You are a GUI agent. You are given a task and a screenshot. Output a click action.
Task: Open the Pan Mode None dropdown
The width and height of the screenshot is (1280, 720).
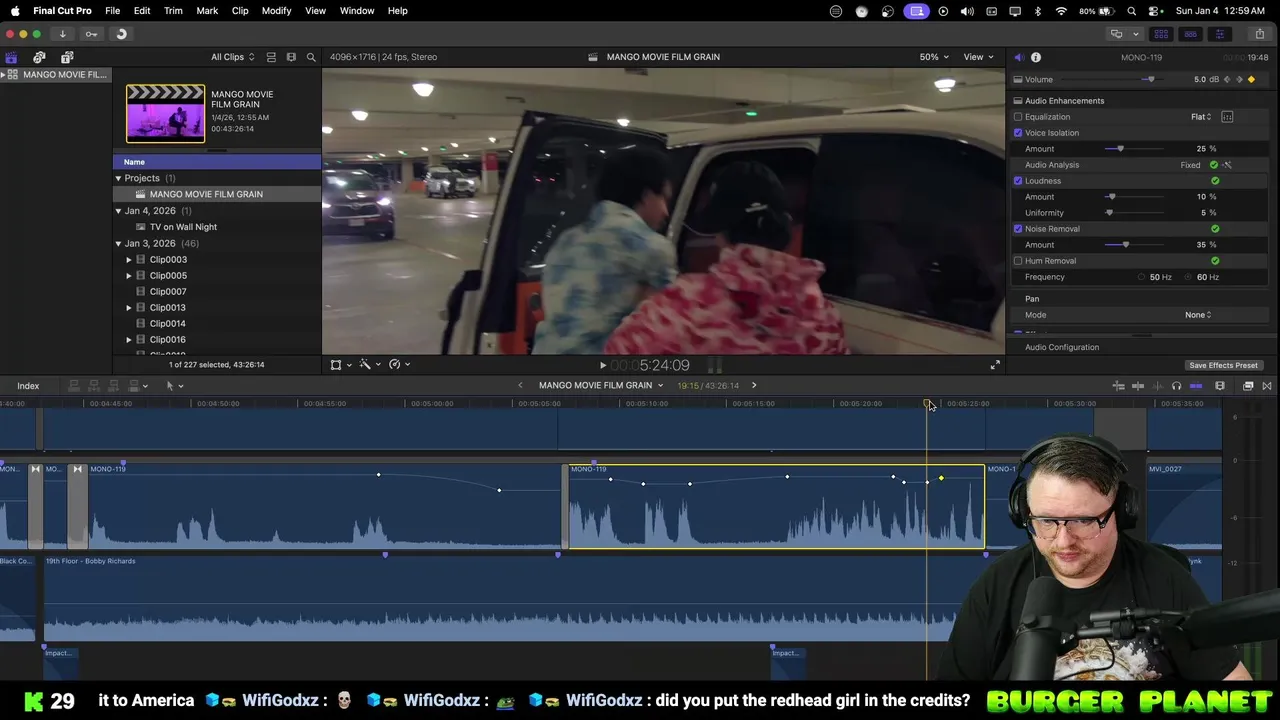coord(1198,315)
